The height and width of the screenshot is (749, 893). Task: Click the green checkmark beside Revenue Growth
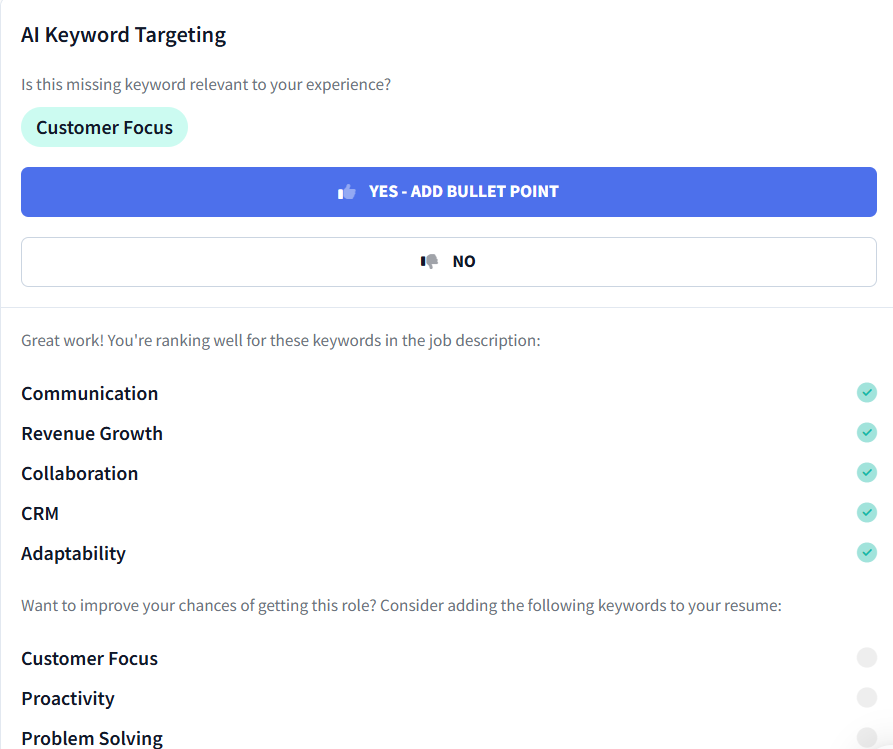866,433
